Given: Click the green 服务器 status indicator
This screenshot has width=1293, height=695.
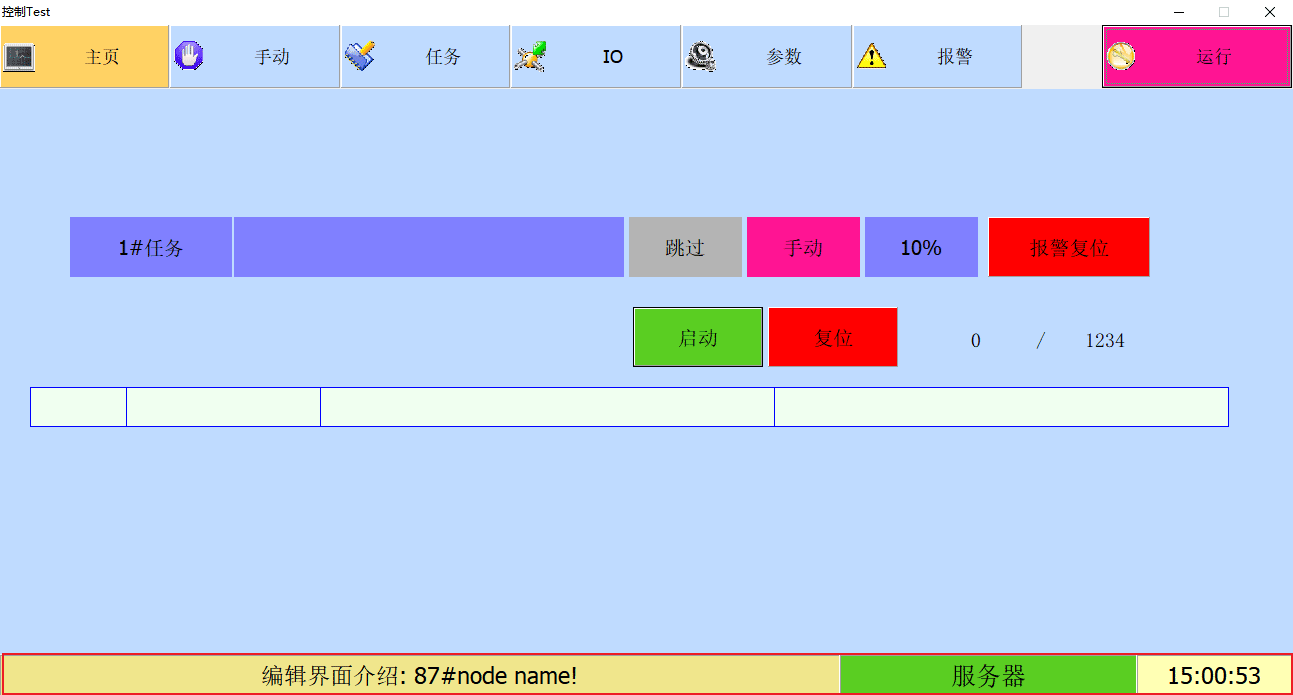Looking at the screenshot, I should (x=987, y=675).
